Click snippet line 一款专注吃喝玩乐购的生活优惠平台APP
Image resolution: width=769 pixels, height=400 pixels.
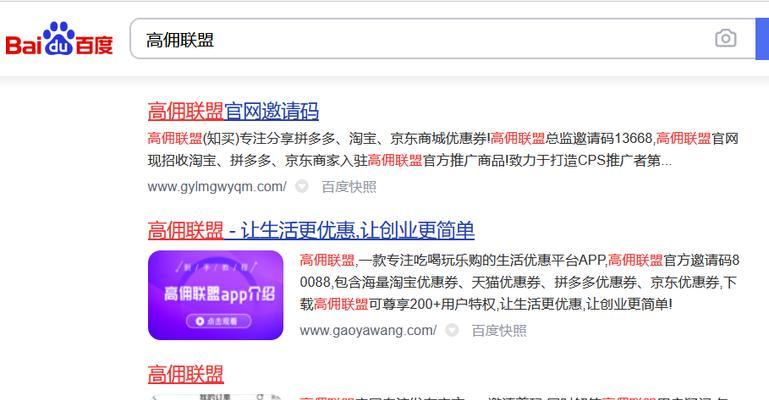point(483,260)
